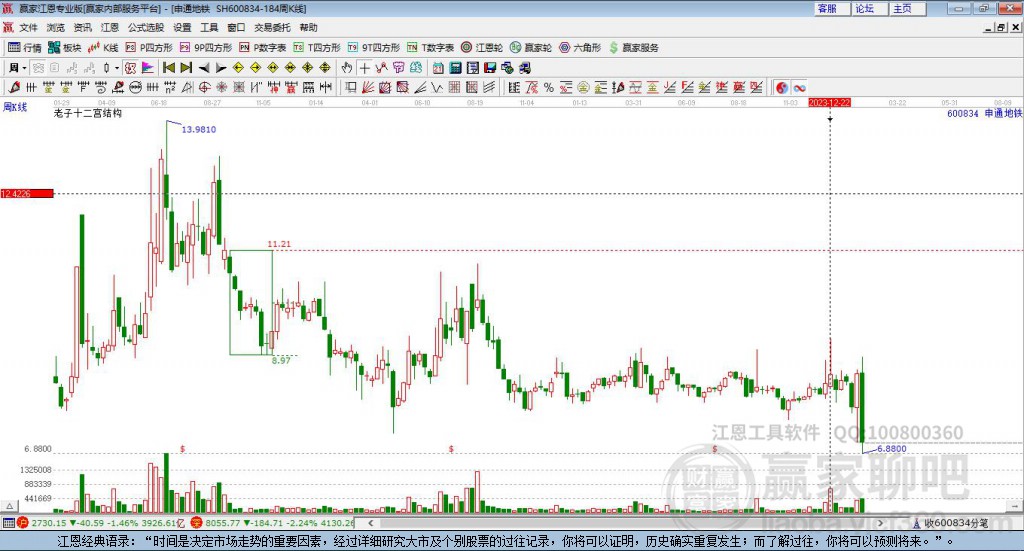The image size is (1024, 551).
Task: Select the Gann fan lines tool
Action: point(368,87)
